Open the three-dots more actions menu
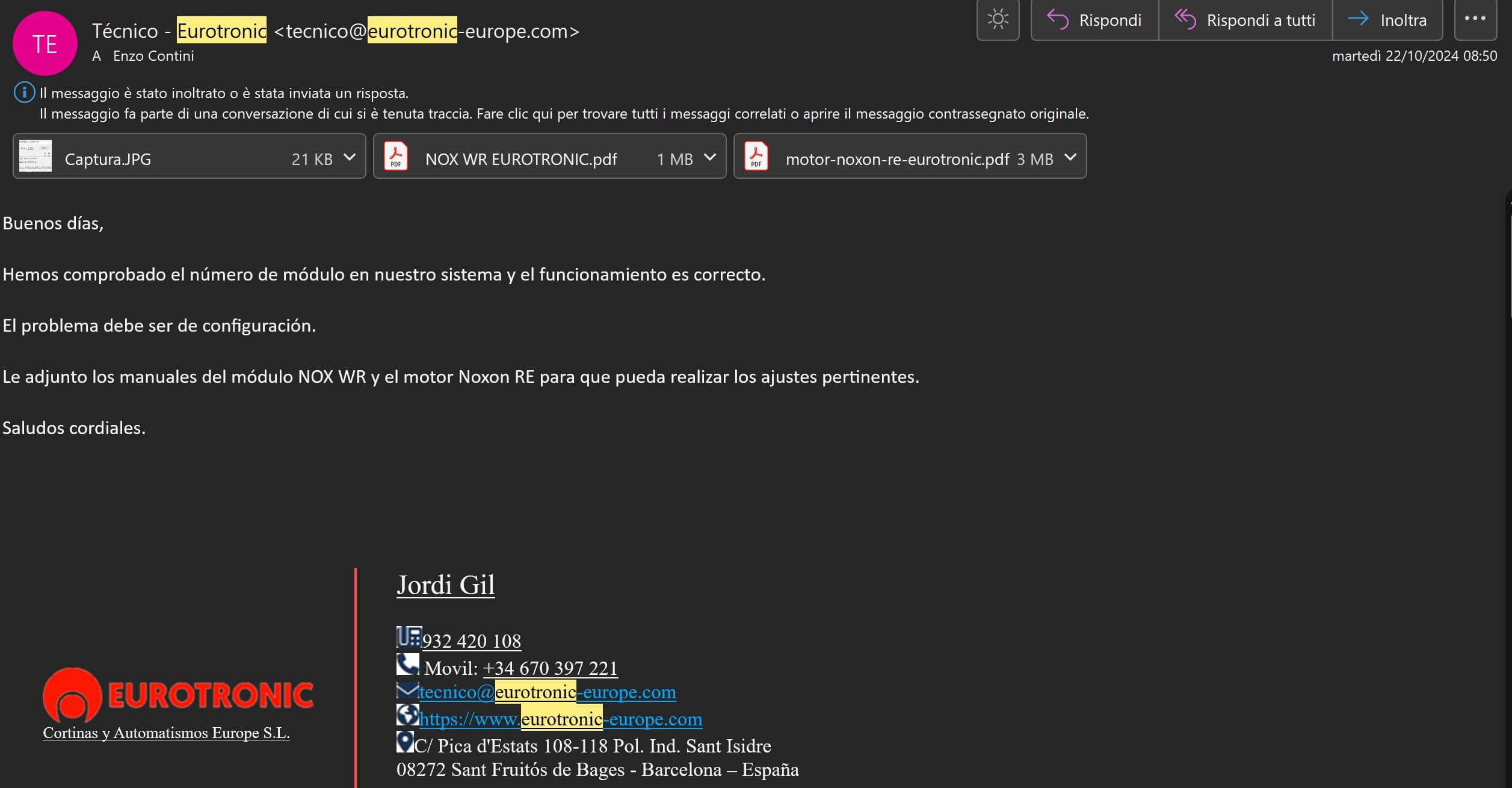 click(x=1475, y=19)
